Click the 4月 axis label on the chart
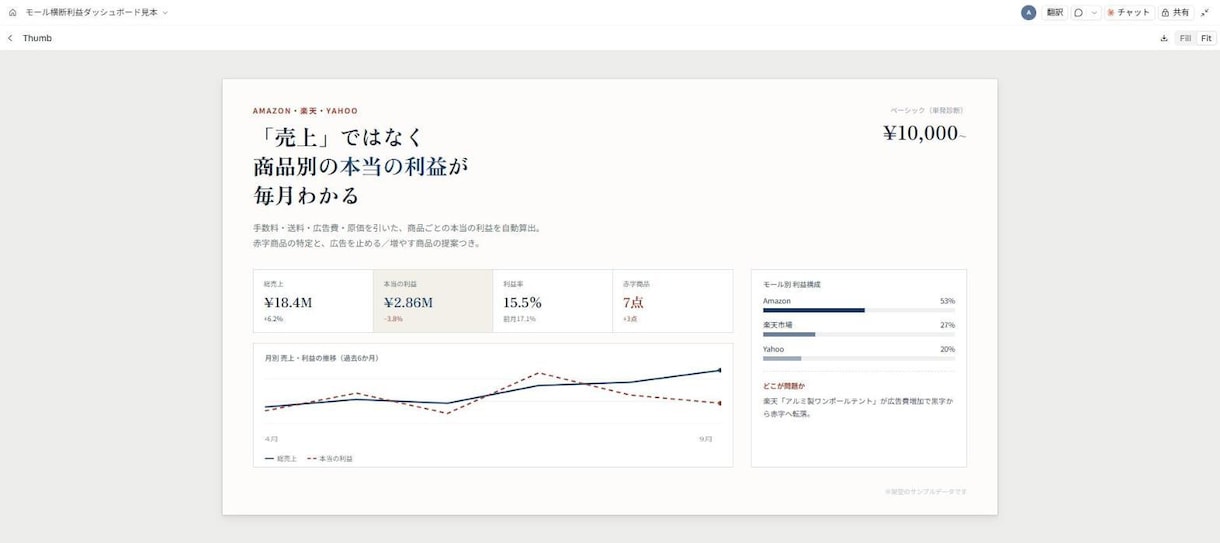This screenshot has width=1220, height=543. tap(272, 439)
